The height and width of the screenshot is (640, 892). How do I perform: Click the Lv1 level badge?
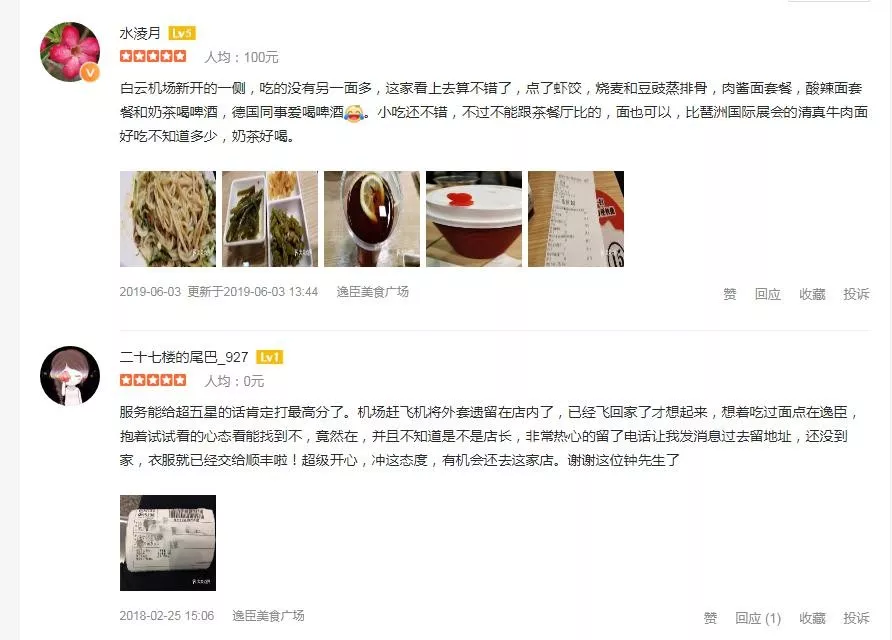pos(270,357)
